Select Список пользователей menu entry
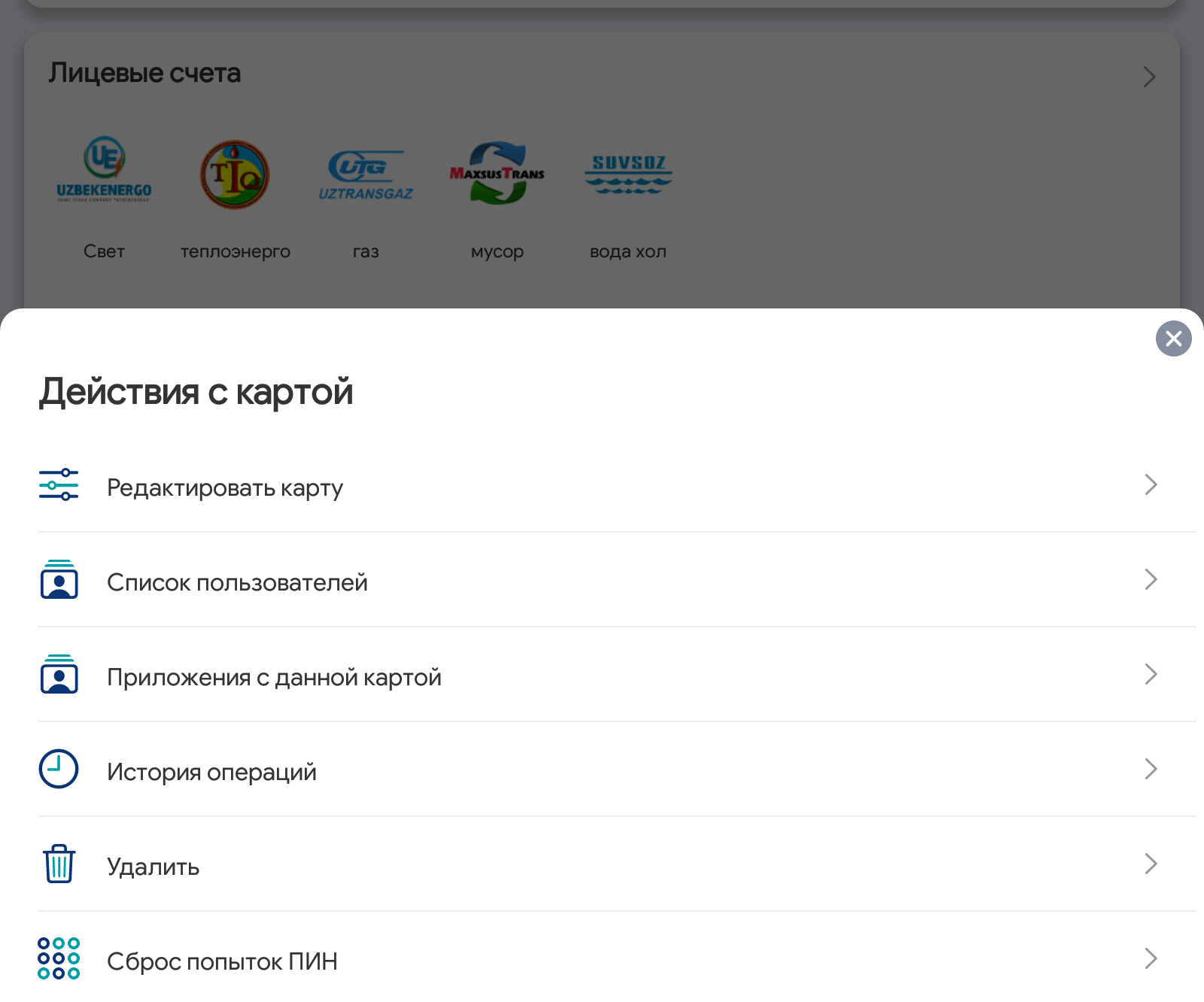 click(237, 582)
